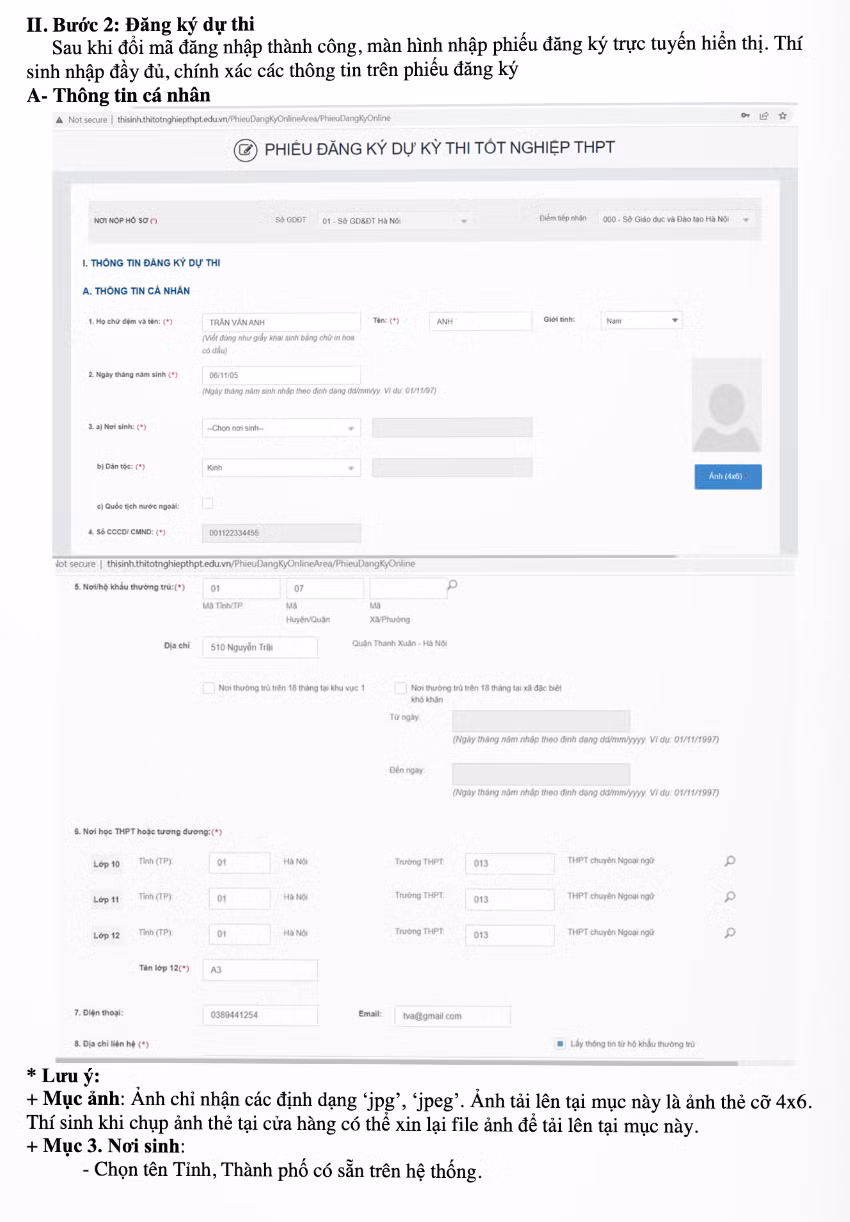Click the bookmark star icon in address bar
The height and width of the screenshot is (1222, 850).
782,117
